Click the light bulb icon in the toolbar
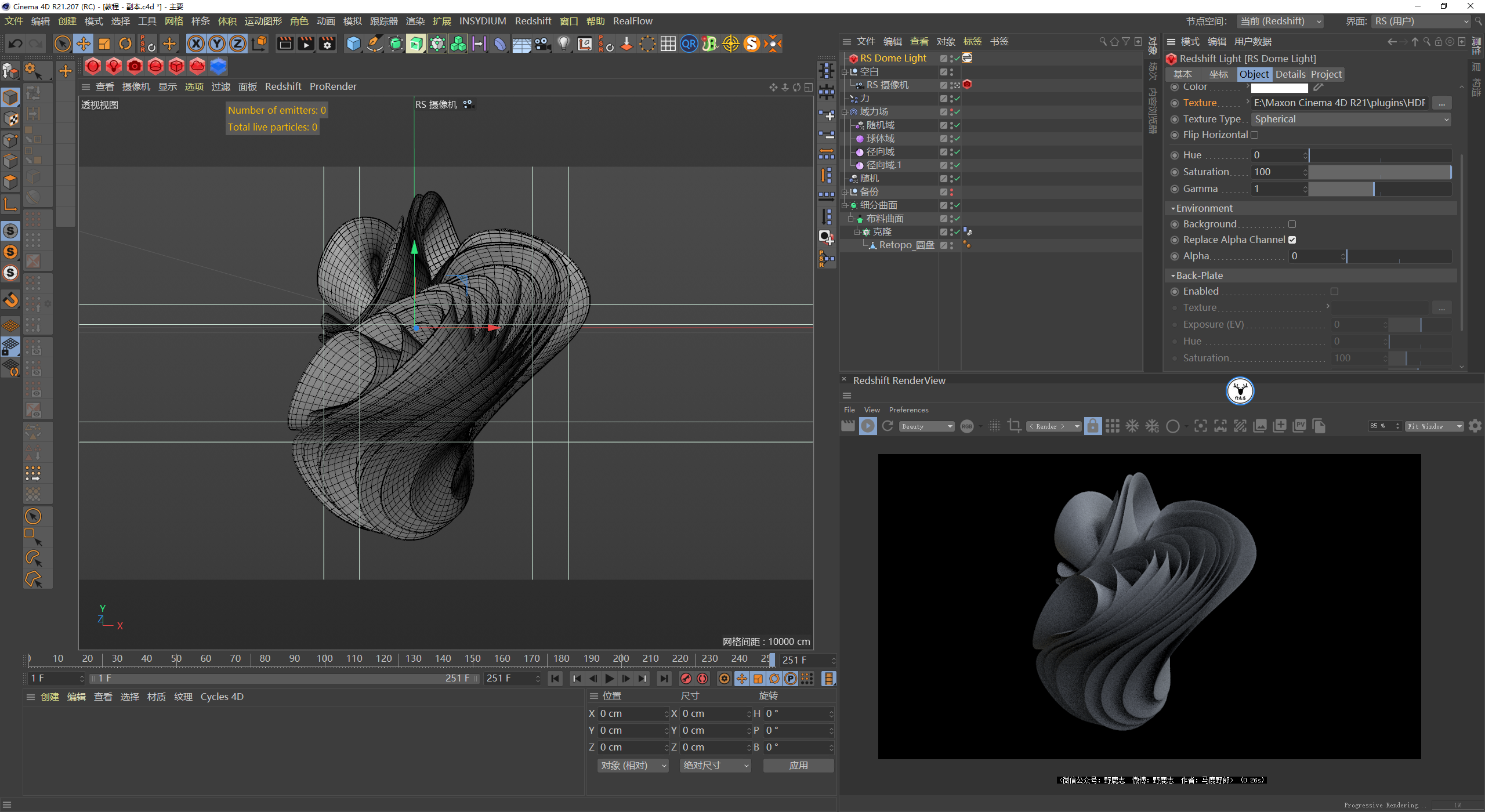This screenshot has width=1485, height=812. [563, 43]
